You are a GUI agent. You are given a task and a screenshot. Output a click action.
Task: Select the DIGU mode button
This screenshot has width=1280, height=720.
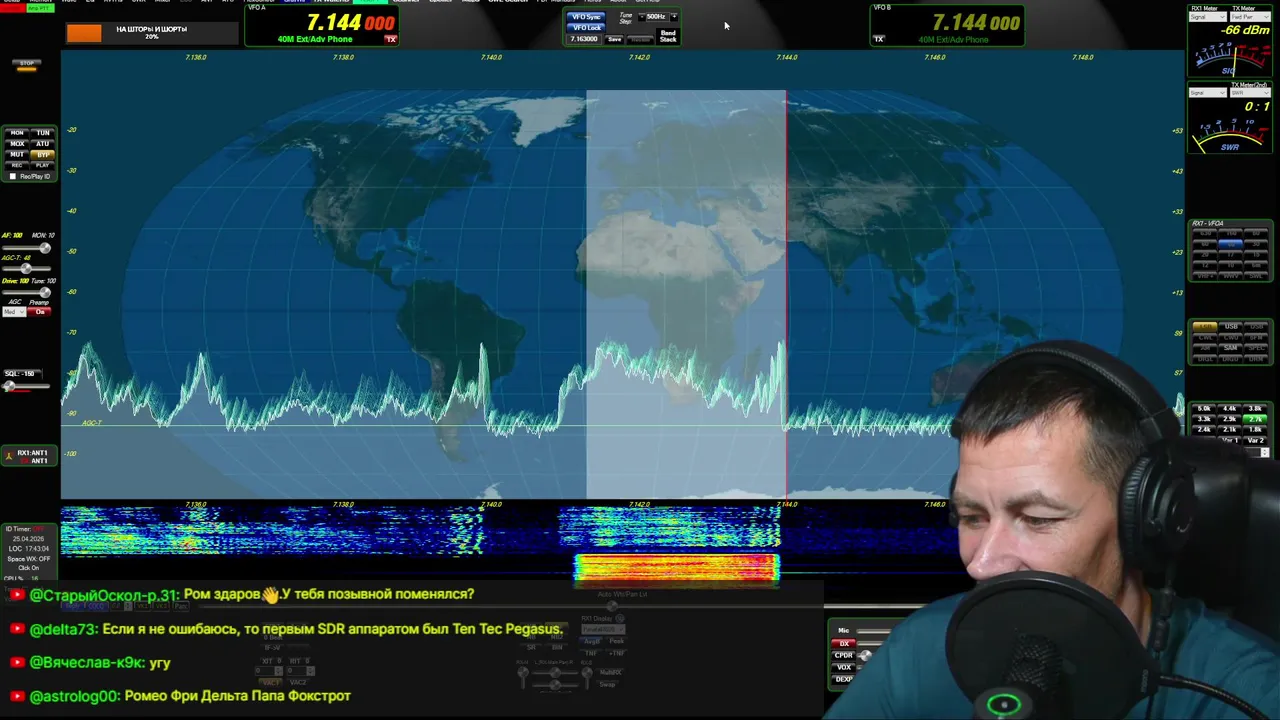pyautogui.click(x=1230, y=359)
